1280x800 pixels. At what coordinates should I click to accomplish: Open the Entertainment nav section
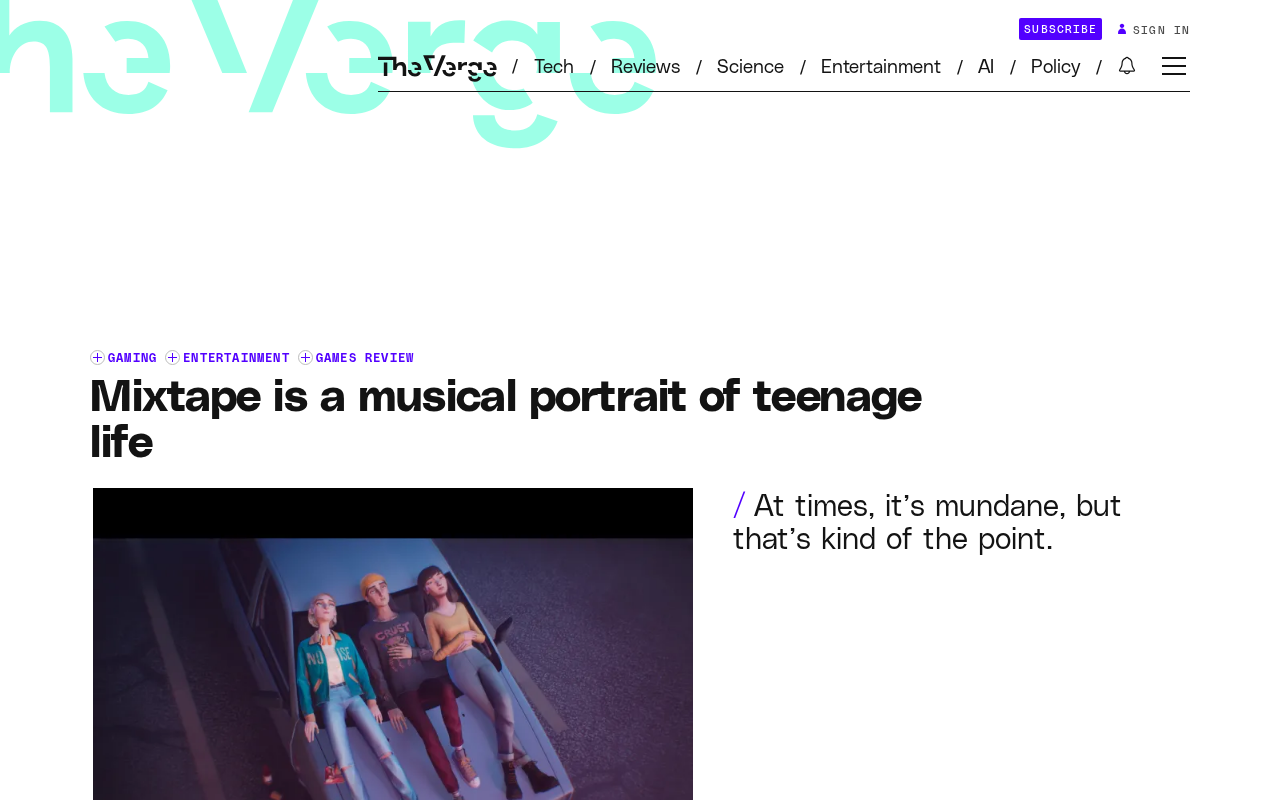click(881, 67)
